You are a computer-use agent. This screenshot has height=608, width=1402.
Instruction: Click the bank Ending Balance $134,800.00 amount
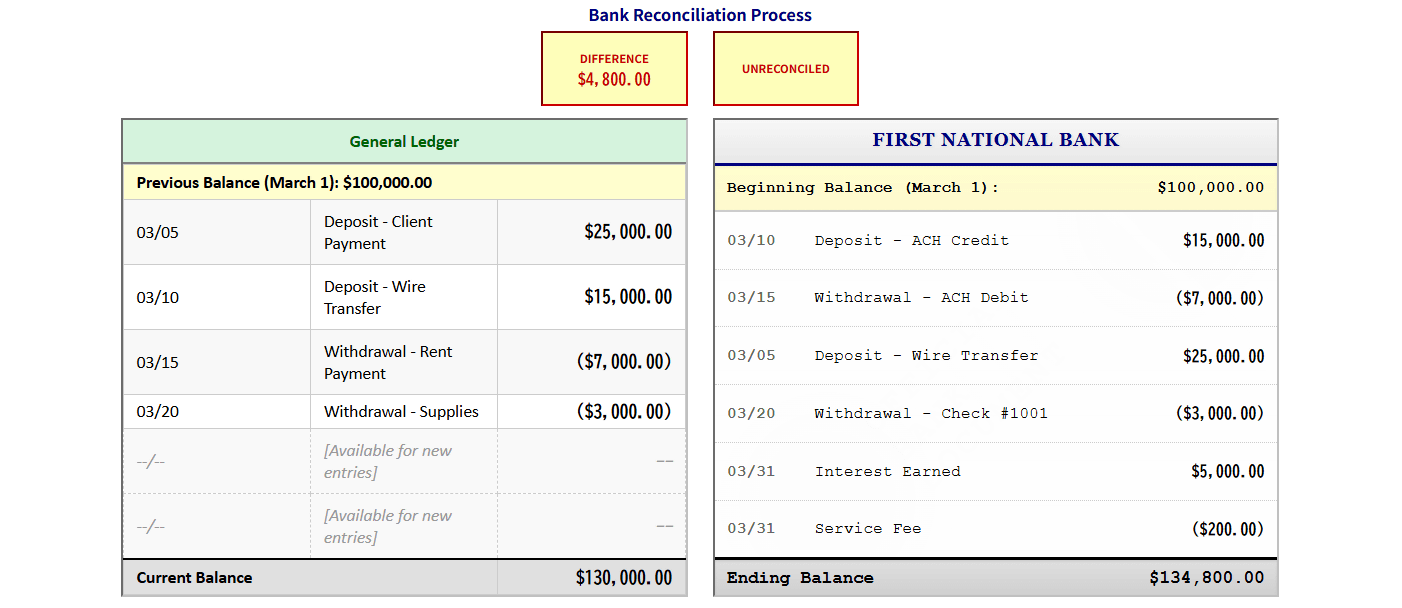[1206, 578]
